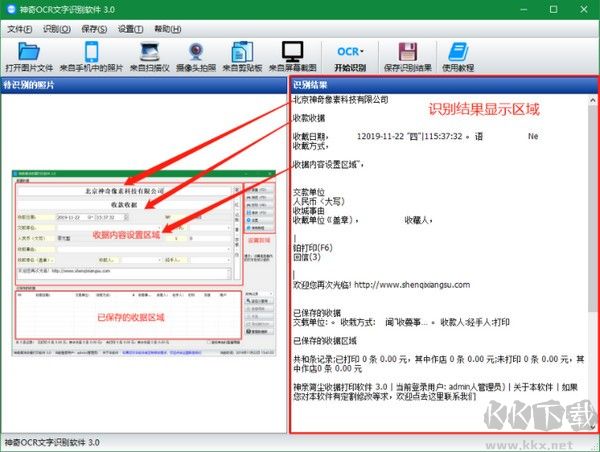Screen dimensions: 600x452
Task: Open the 使用教程 tutorial
Action: coord(459,57)
